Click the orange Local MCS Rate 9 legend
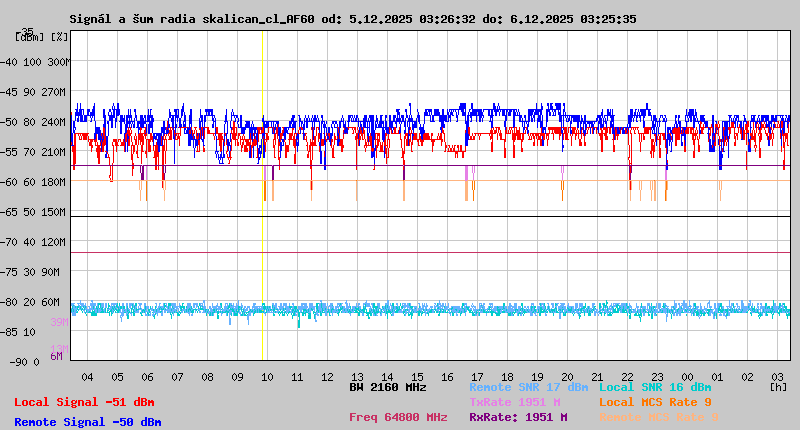This screenshot has height=430, width=800. click(x=655, y=402)
